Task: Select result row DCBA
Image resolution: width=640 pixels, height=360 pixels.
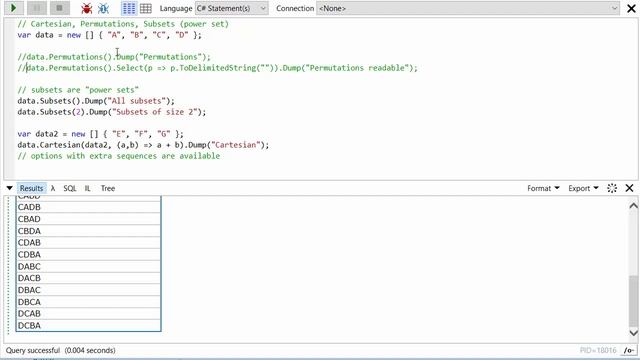Action: (x=88, y=325)
